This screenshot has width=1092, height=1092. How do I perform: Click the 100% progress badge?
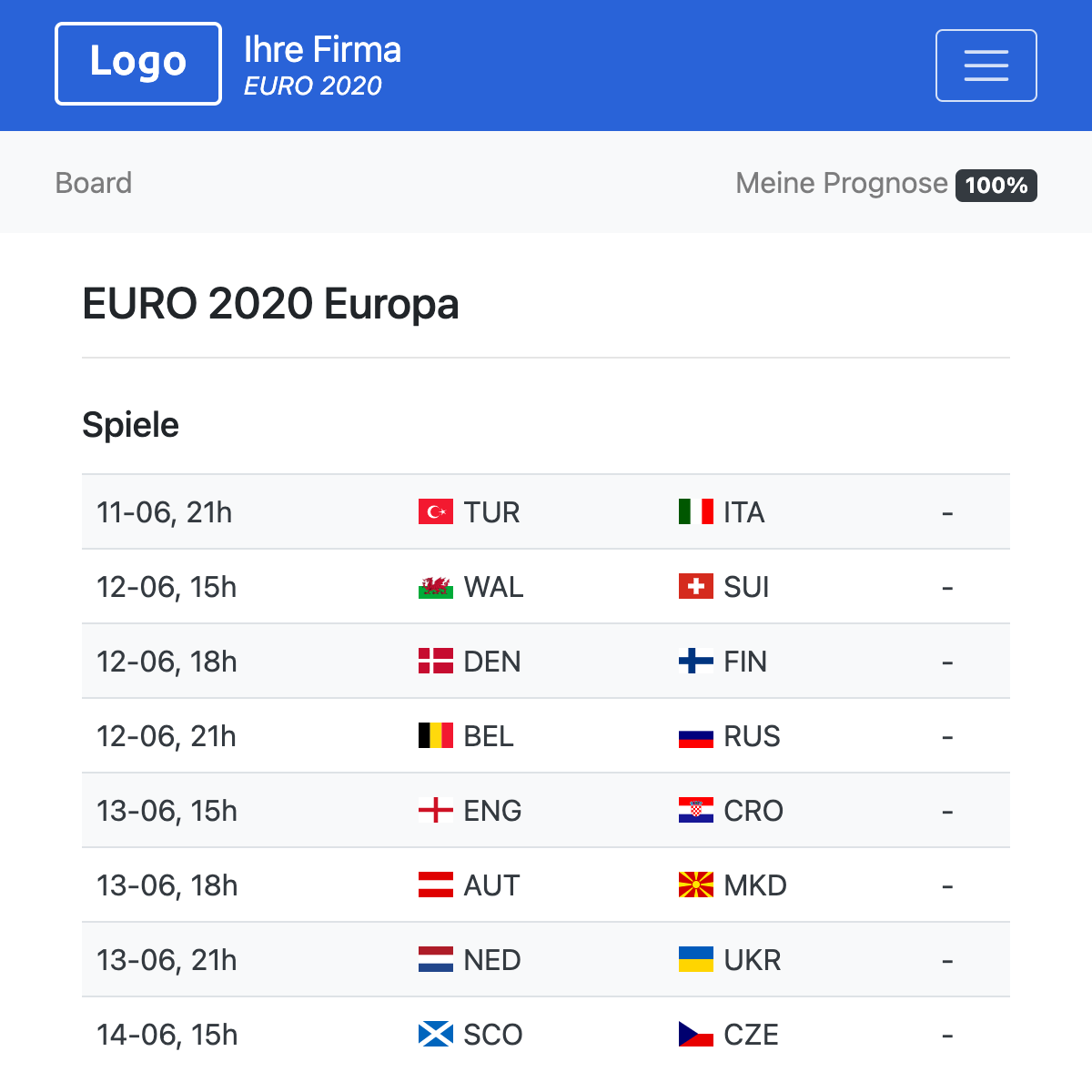click(x=996, y=185)
